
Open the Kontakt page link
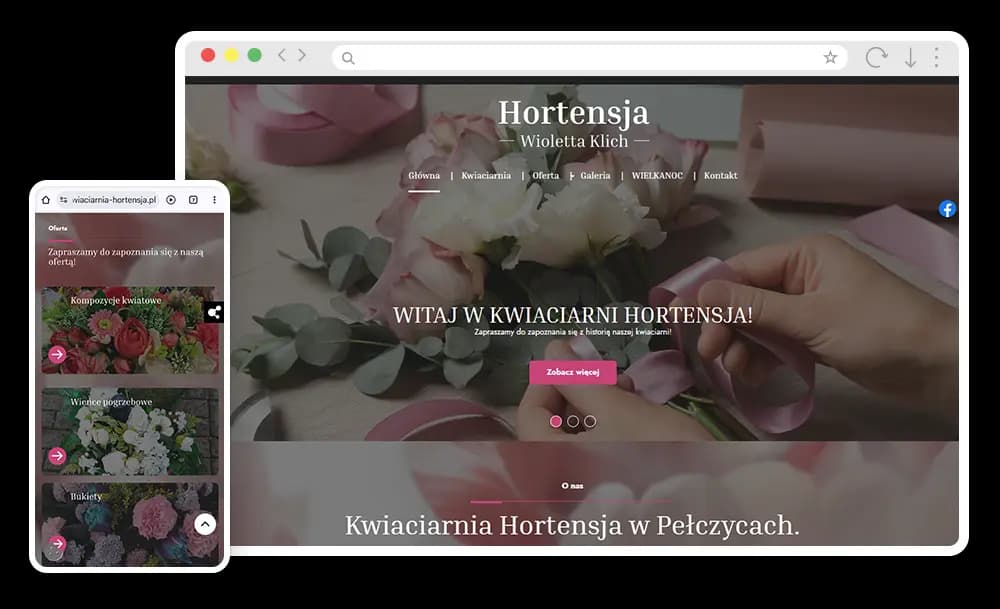721,175
